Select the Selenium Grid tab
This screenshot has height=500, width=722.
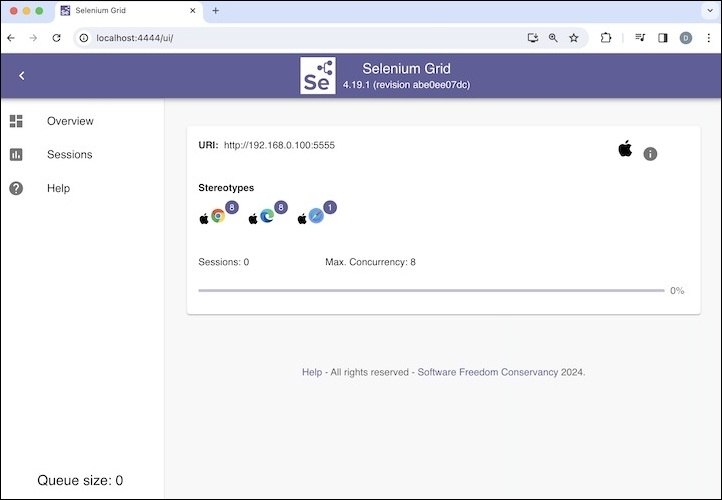tap(129, 11)
